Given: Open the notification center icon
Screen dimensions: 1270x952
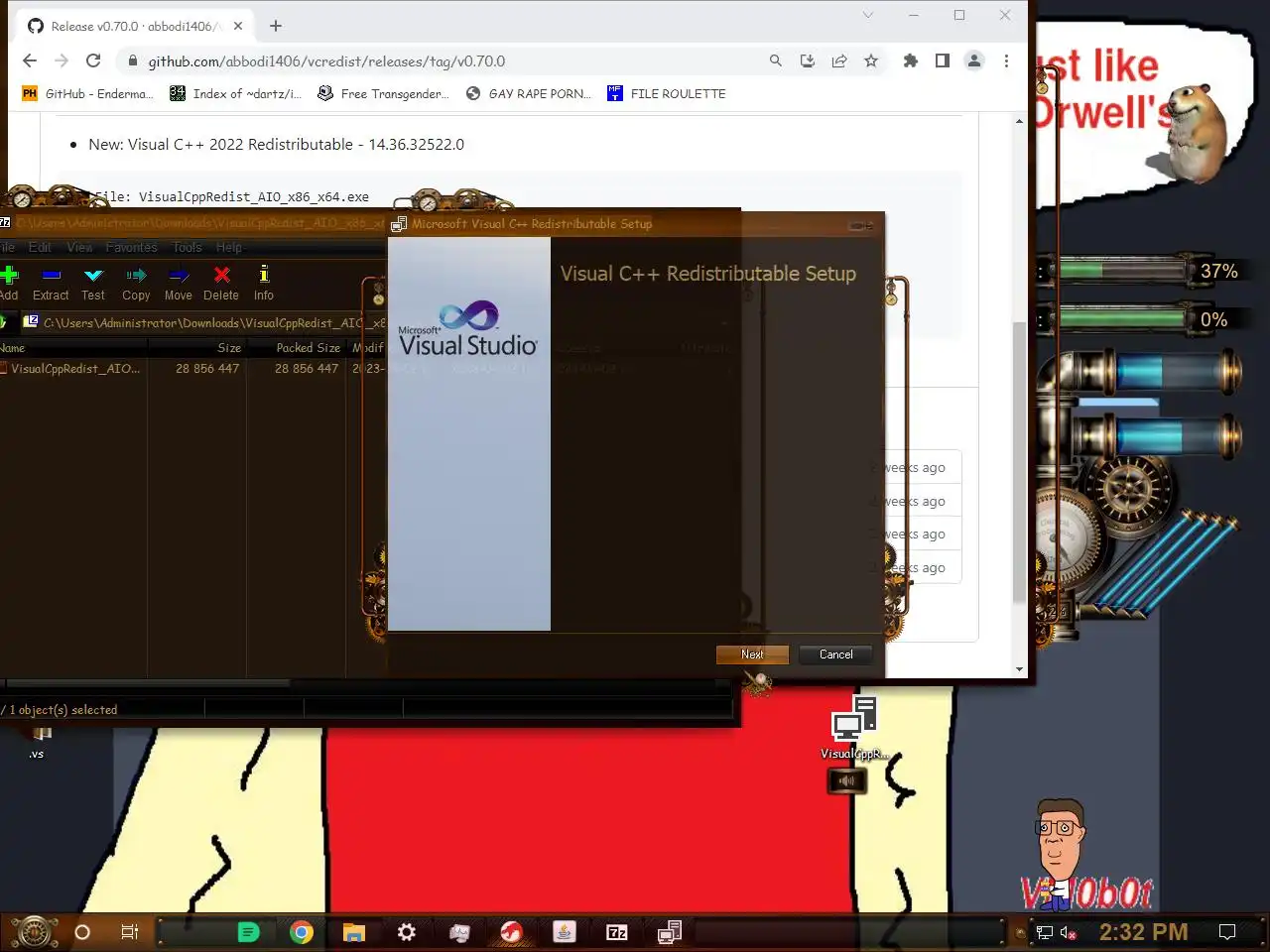Looking at the screenshot, I should click(x=1227, y=932).
